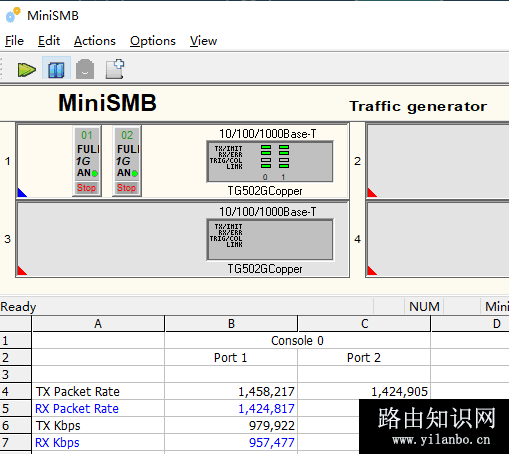Click the TX Kbps label
The width and height of the screenshot is (509, 454).
tap(58, 426)
